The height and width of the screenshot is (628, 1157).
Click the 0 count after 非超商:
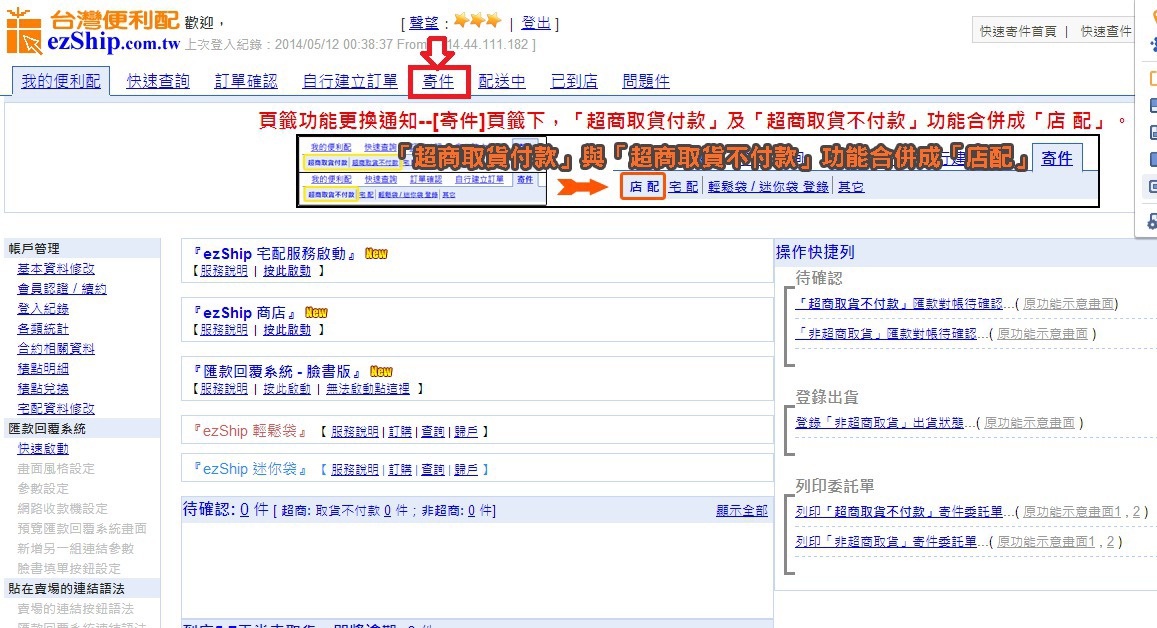pos(472,511)
